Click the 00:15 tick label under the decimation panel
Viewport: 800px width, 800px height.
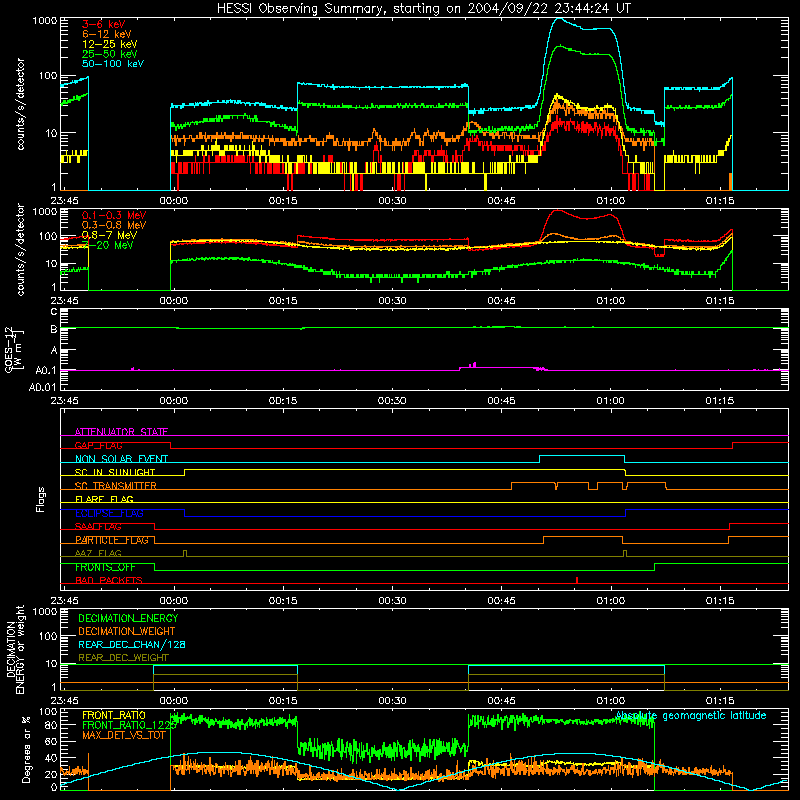(283, 701)
